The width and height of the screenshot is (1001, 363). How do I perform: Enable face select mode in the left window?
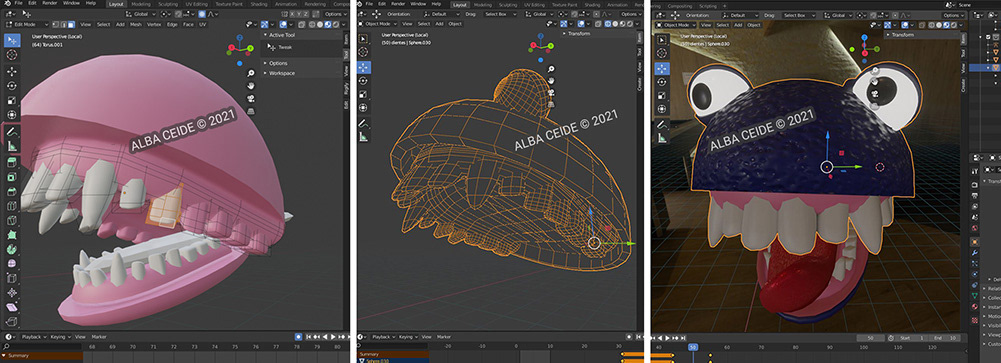point(71,24)
